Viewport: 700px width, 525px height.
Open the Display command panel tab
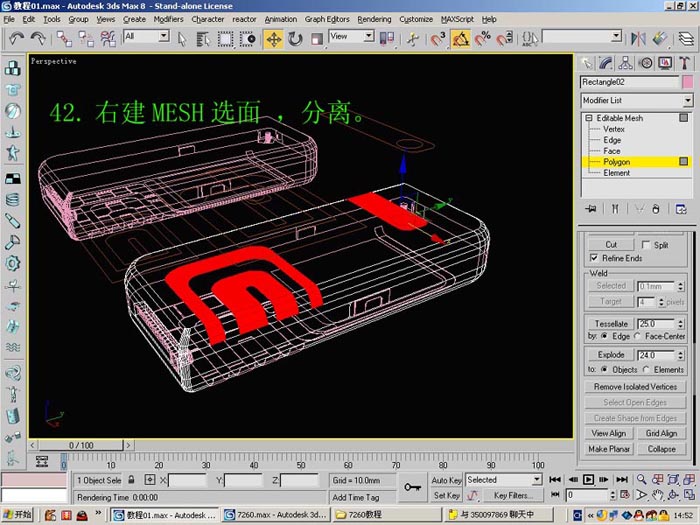665,63
